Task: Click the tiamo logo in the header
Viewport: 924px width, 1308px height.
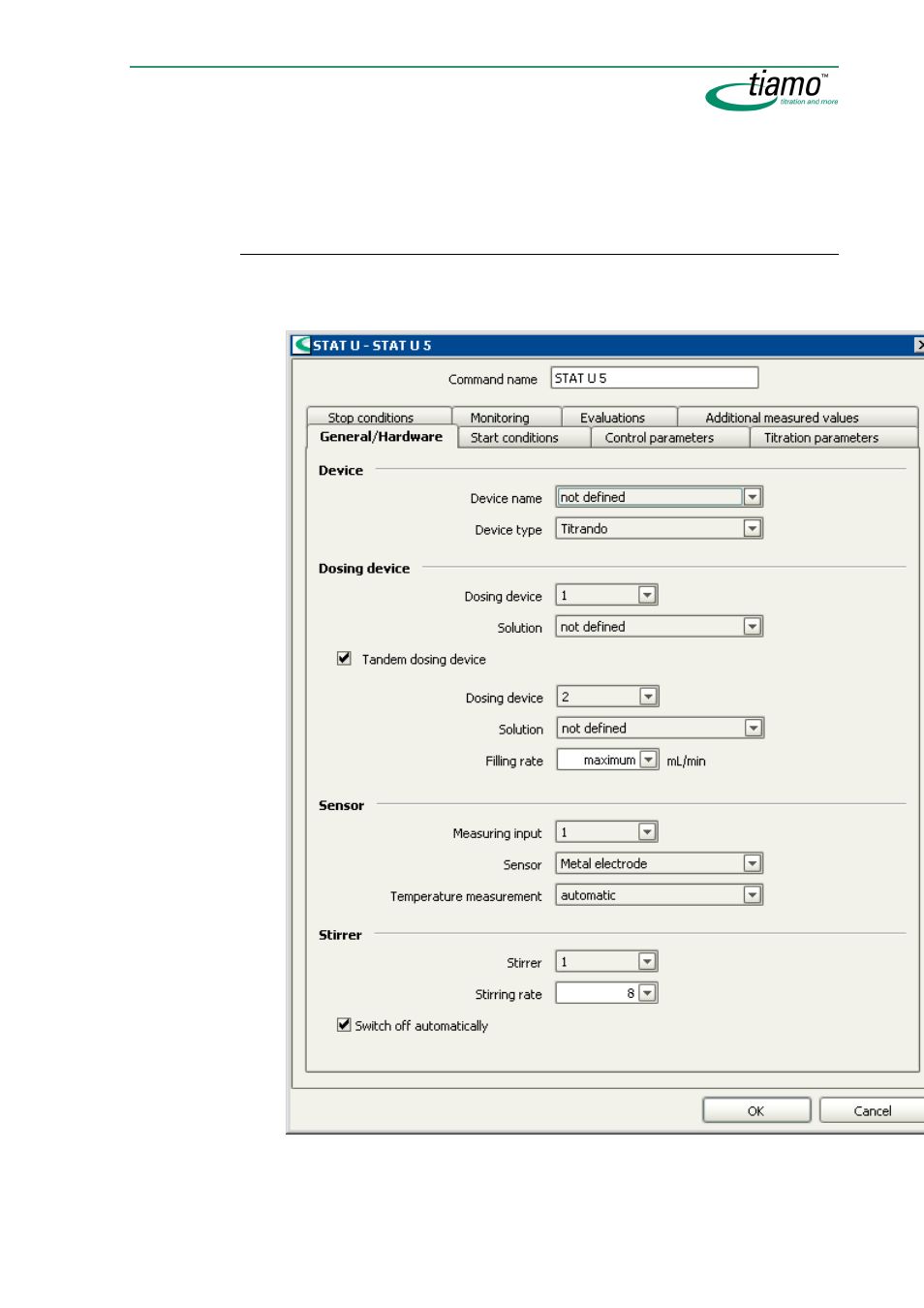Action: coord(772,90)
